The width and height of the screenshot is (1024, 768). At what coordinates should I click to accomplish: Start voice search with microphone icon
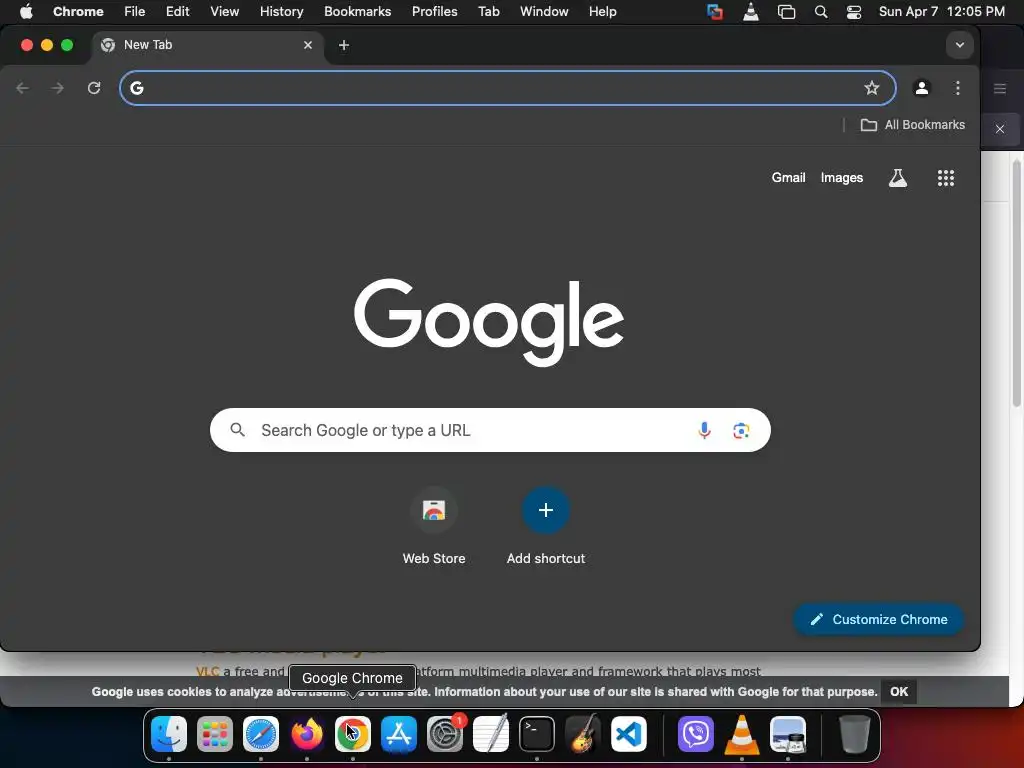tap(704, 430)
